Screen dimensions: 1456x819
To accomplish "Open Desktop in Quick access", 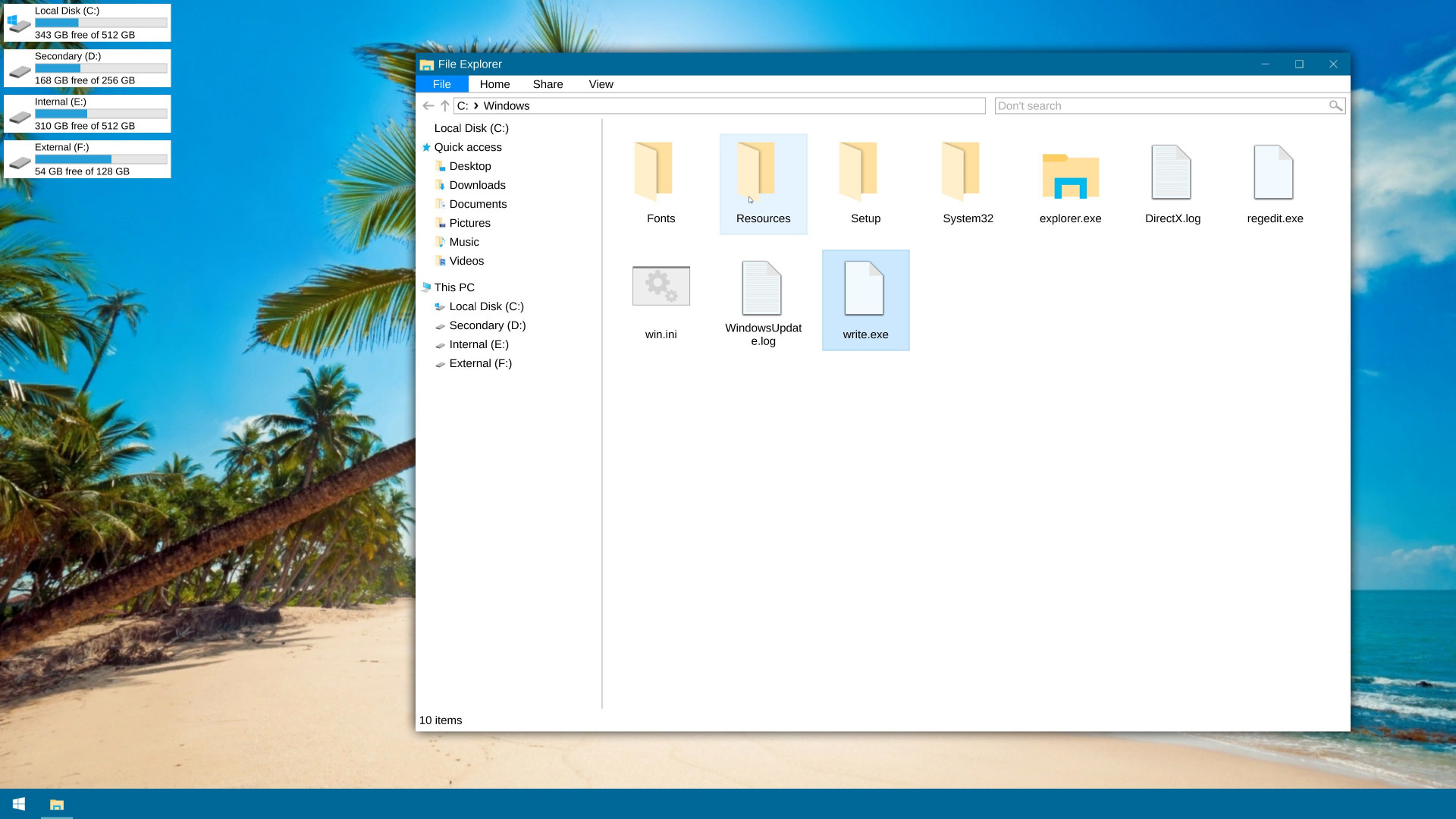I will click(470, 166).
